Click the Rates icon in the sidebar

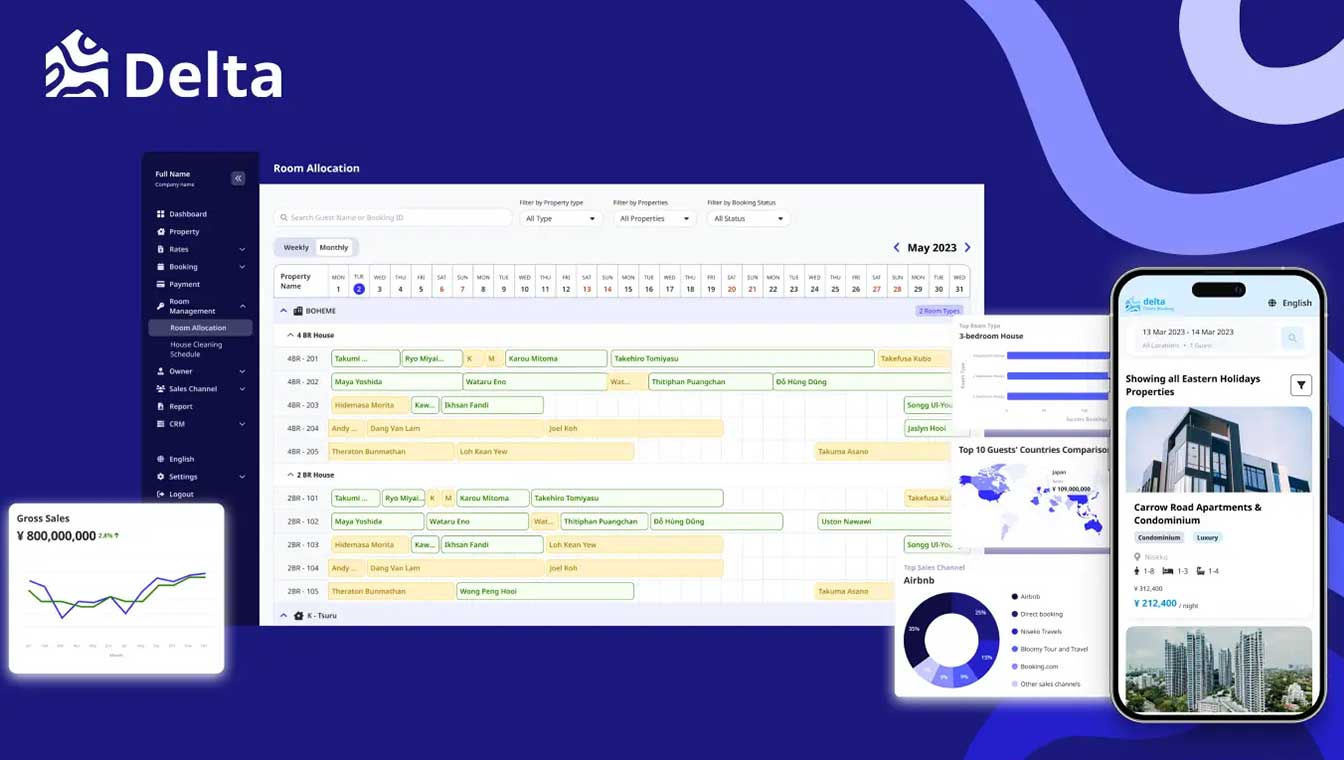(x=160, y=249)
